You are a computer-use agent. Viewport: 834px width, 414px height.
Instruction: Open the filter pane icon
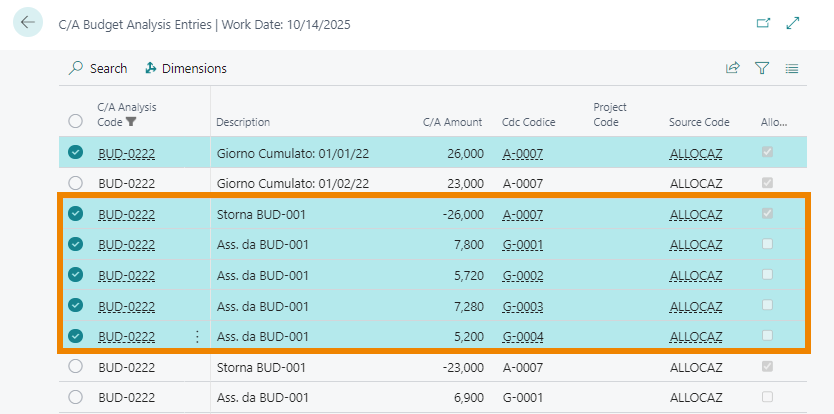click(x=762, y=68)
